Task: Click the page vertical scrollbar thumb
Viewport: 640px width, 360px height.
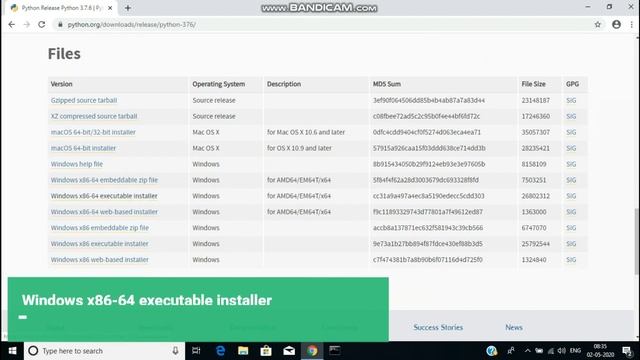Action: point(637,241)
